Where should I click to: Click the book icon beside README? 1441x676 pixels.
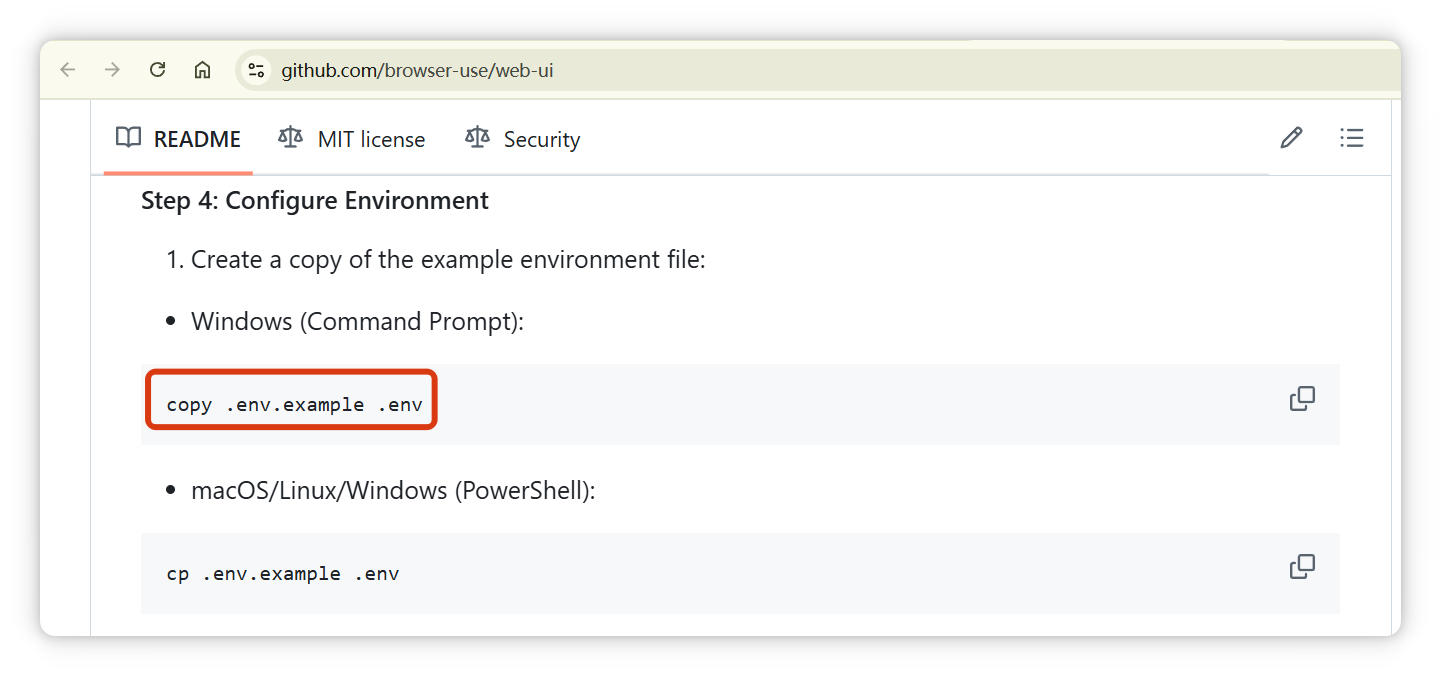[128, 138]
